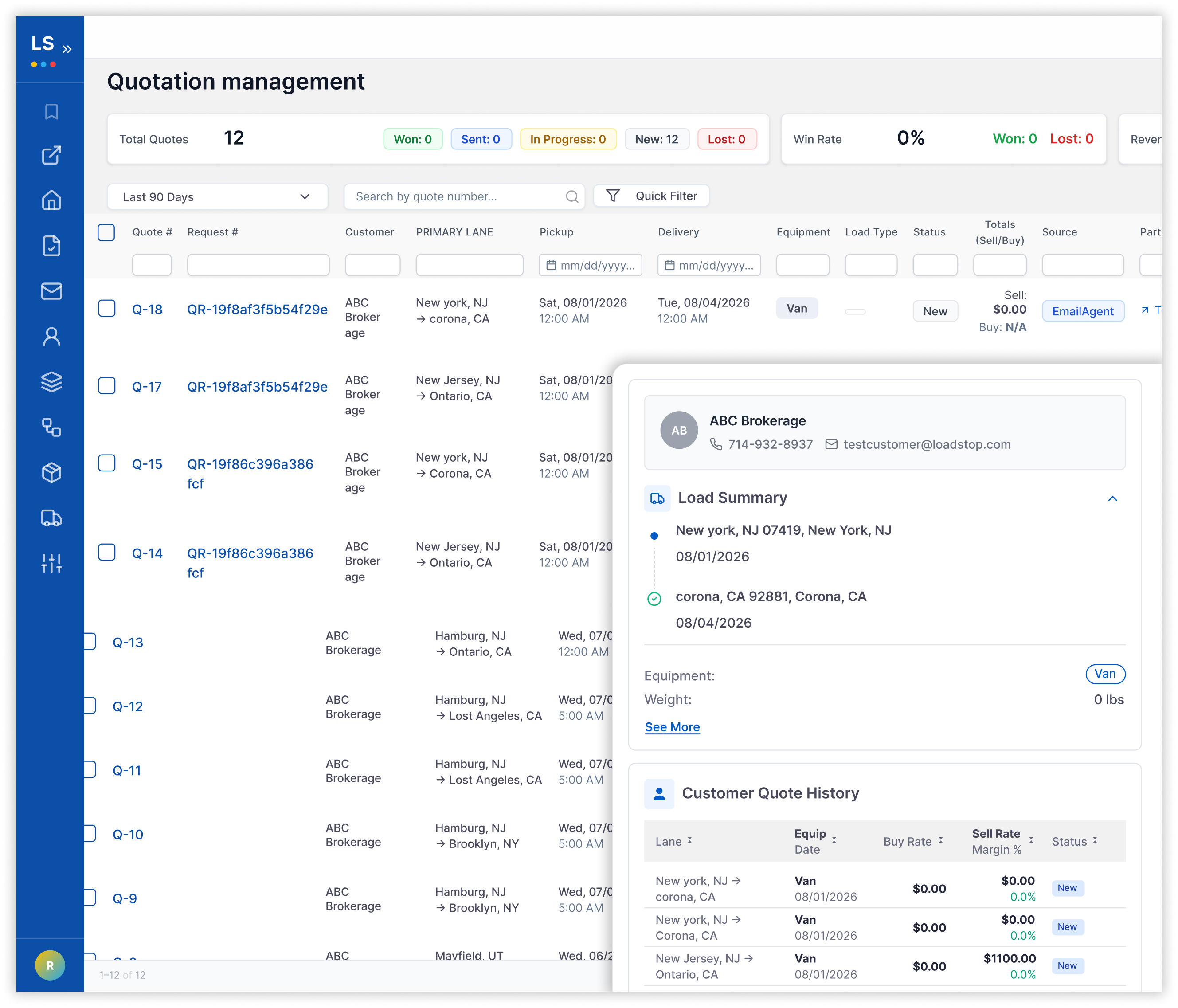Open the bookmark icon in sidebar
This screenshot has width=1178, height=1008.
pos(51,111)
